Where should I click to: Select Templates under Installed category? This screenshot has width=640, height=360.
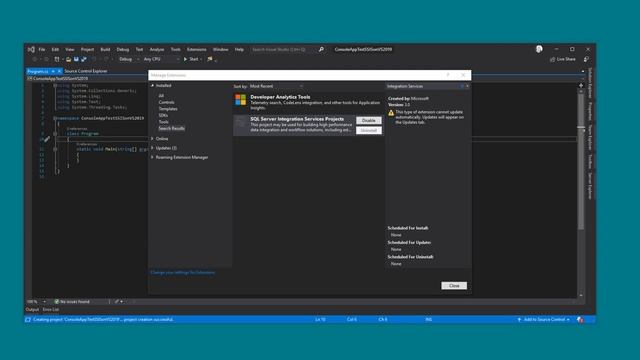pos(168,109)
